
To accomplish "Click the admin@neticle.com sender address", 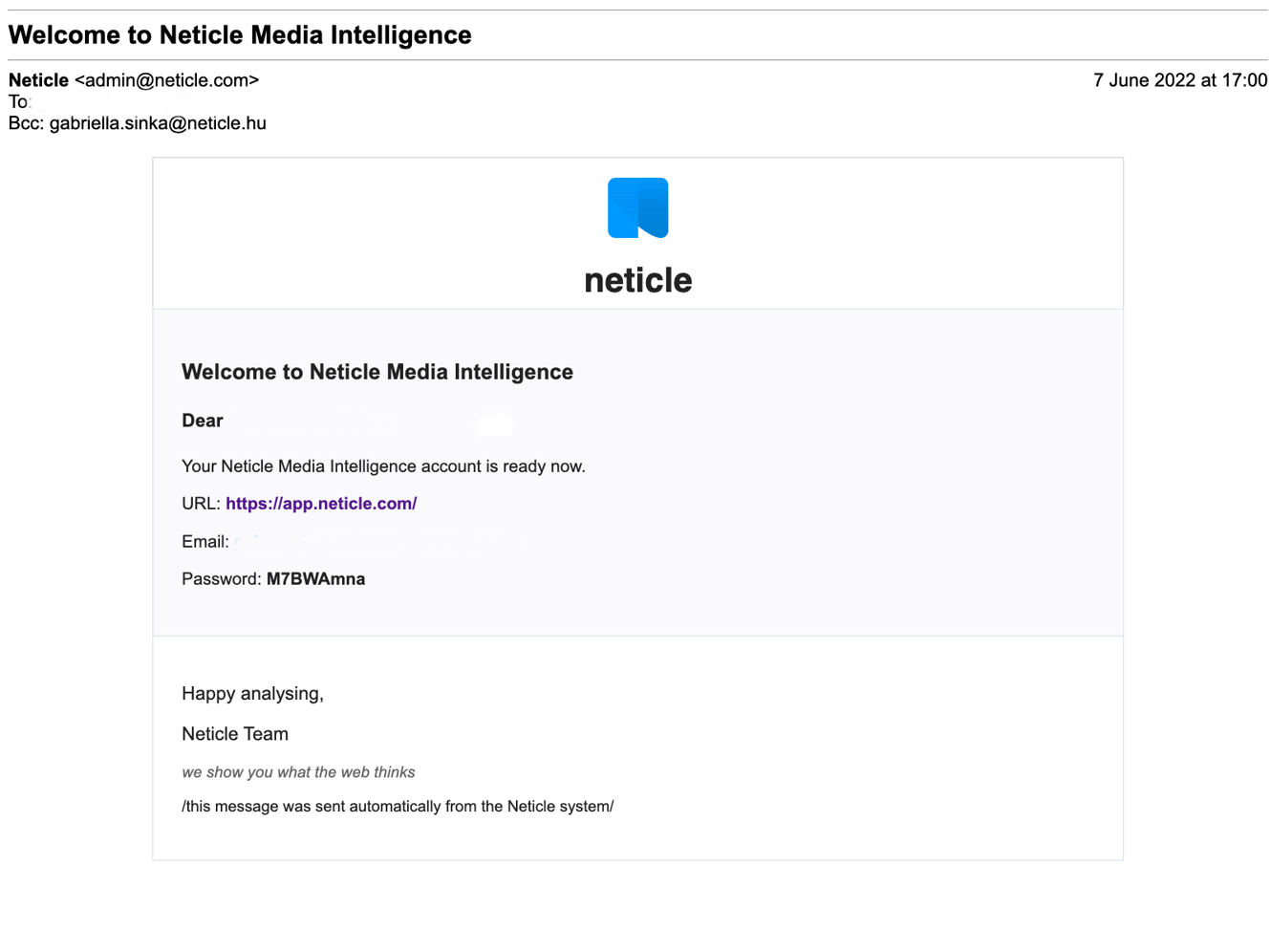I will [x=167, y=80].
